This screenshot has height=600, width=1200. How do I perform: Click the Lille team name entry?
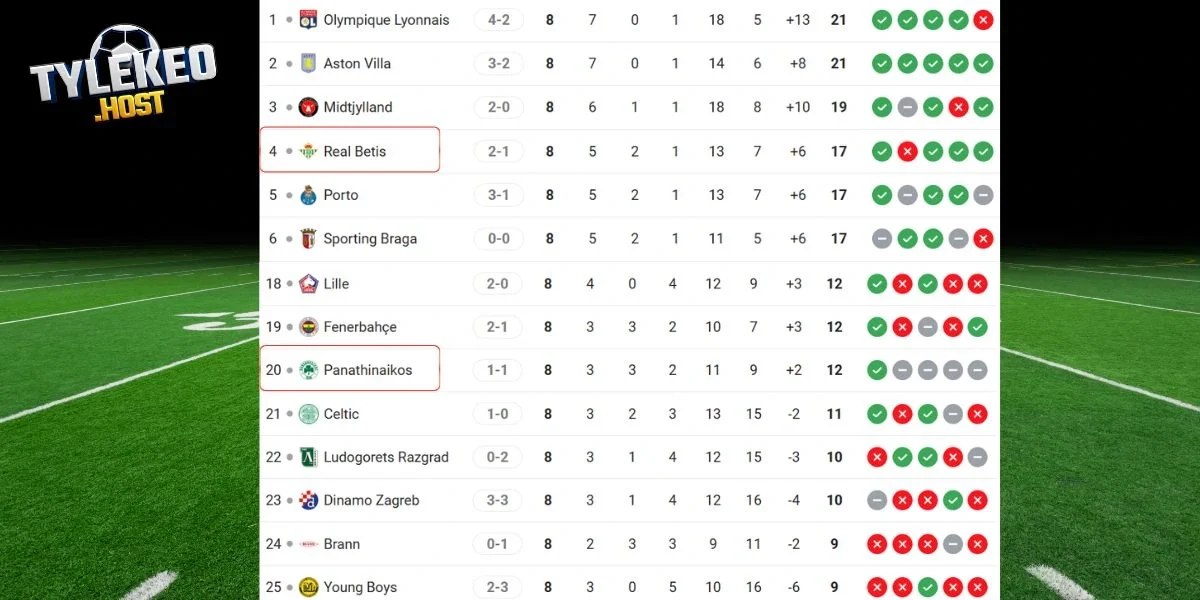(x=335, y=283)
